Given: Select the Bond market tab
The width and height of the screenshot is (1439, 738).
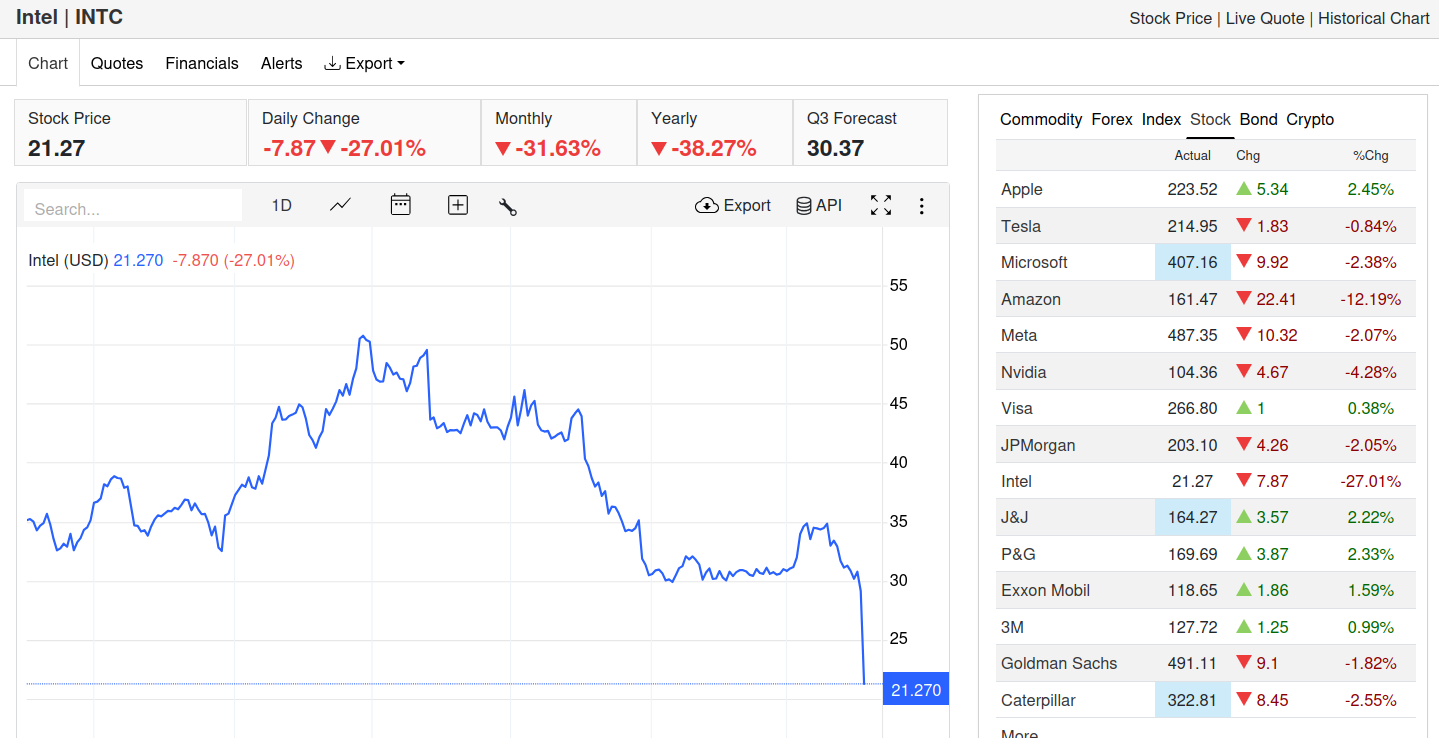Looking at the screenshot, I should [x=1259, y=119].
